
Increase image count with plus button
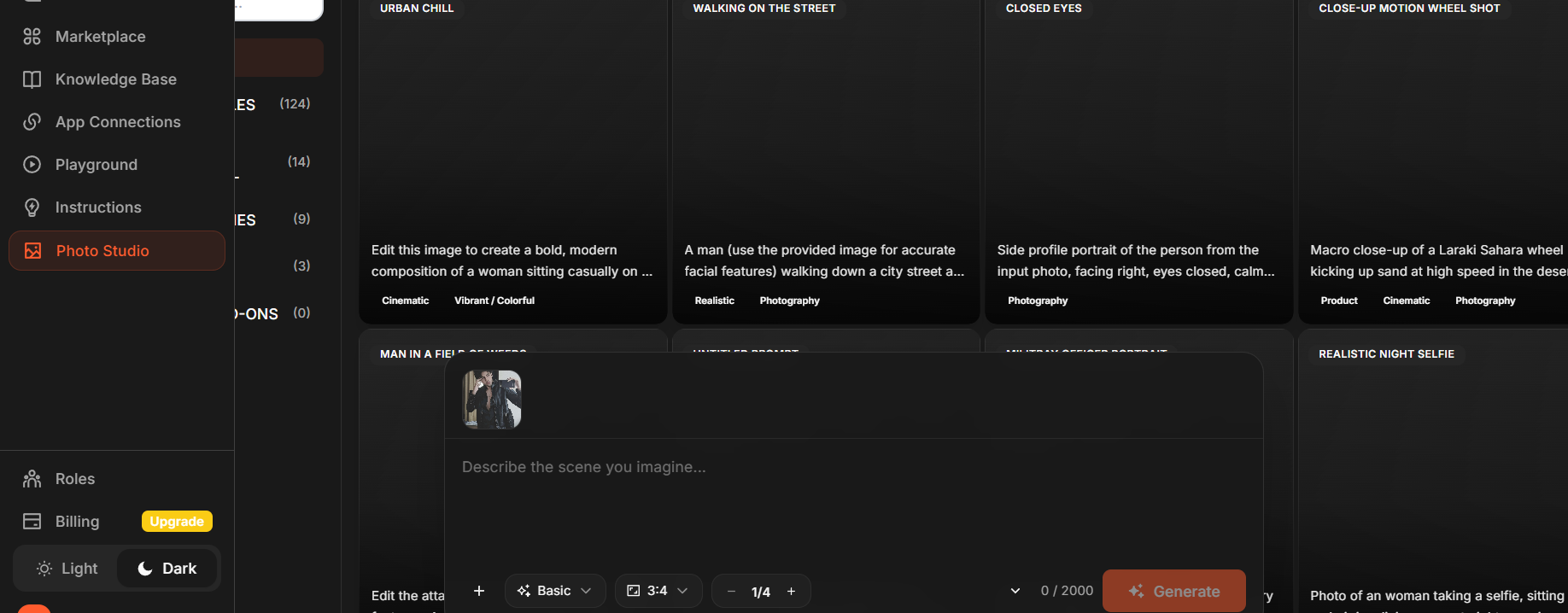point(792,591)
